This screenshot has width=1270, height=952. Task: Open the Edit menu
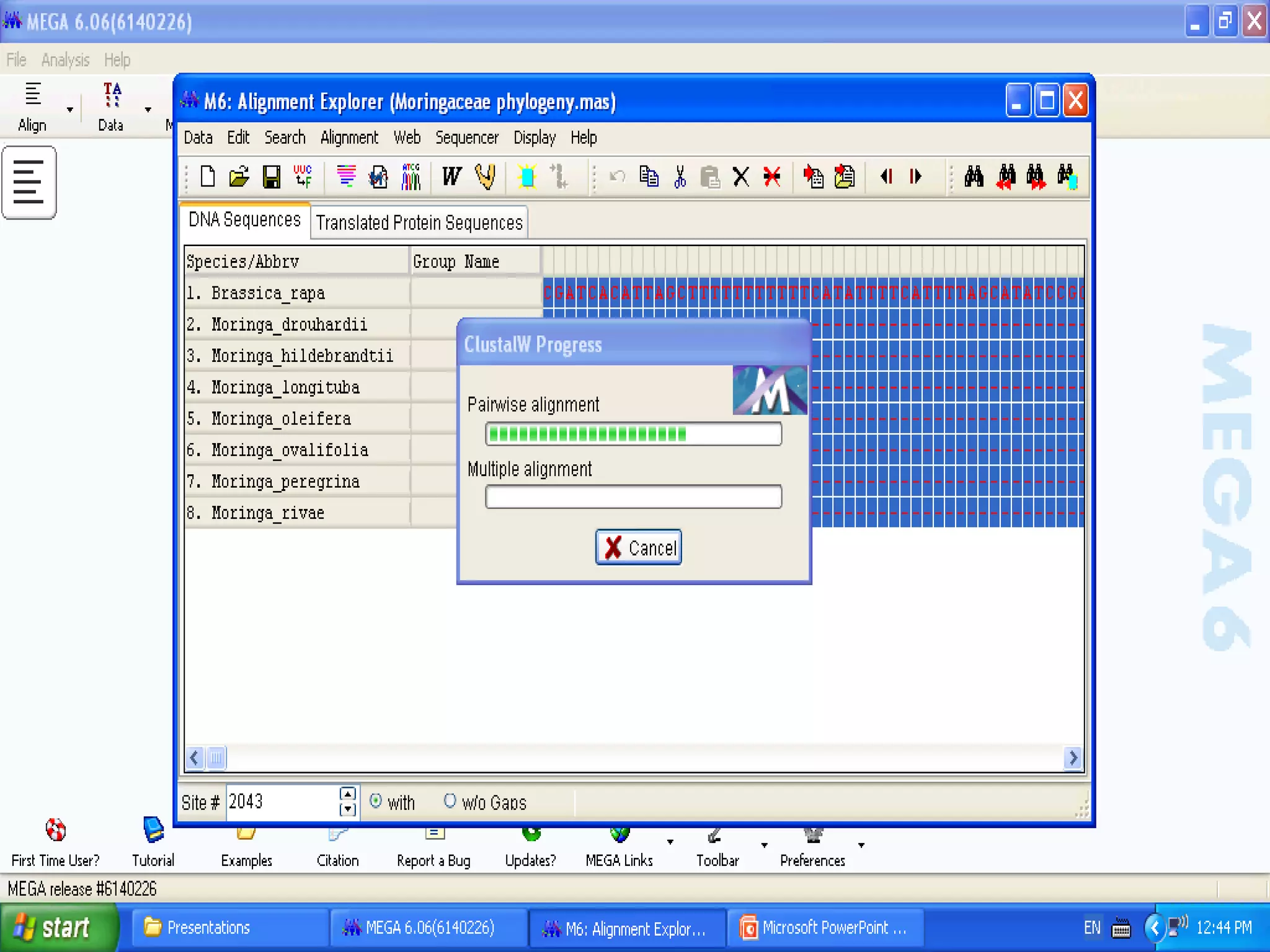[238, 138]
